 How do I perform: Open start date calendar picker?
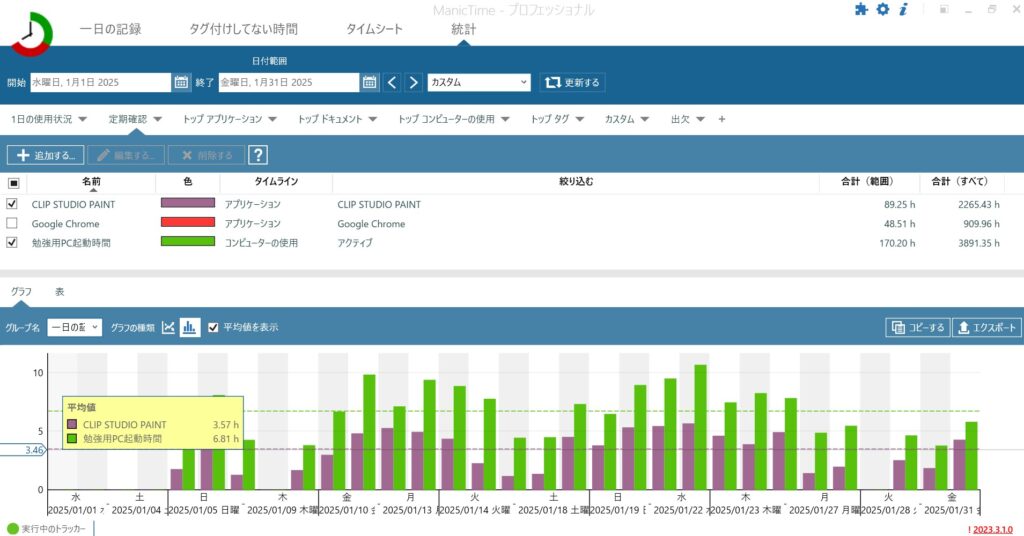coord(181,82)
